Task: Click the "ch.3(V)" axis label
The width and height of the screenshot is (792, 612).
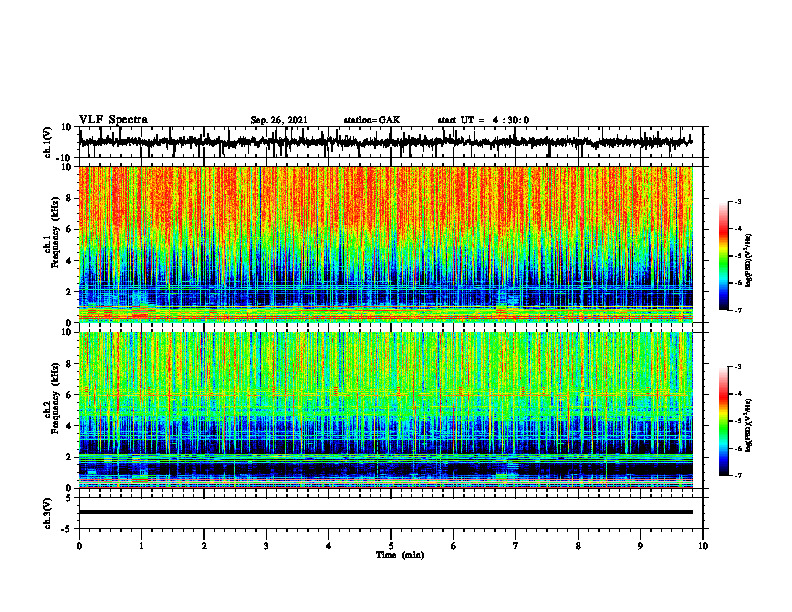Action: [48, 513]
